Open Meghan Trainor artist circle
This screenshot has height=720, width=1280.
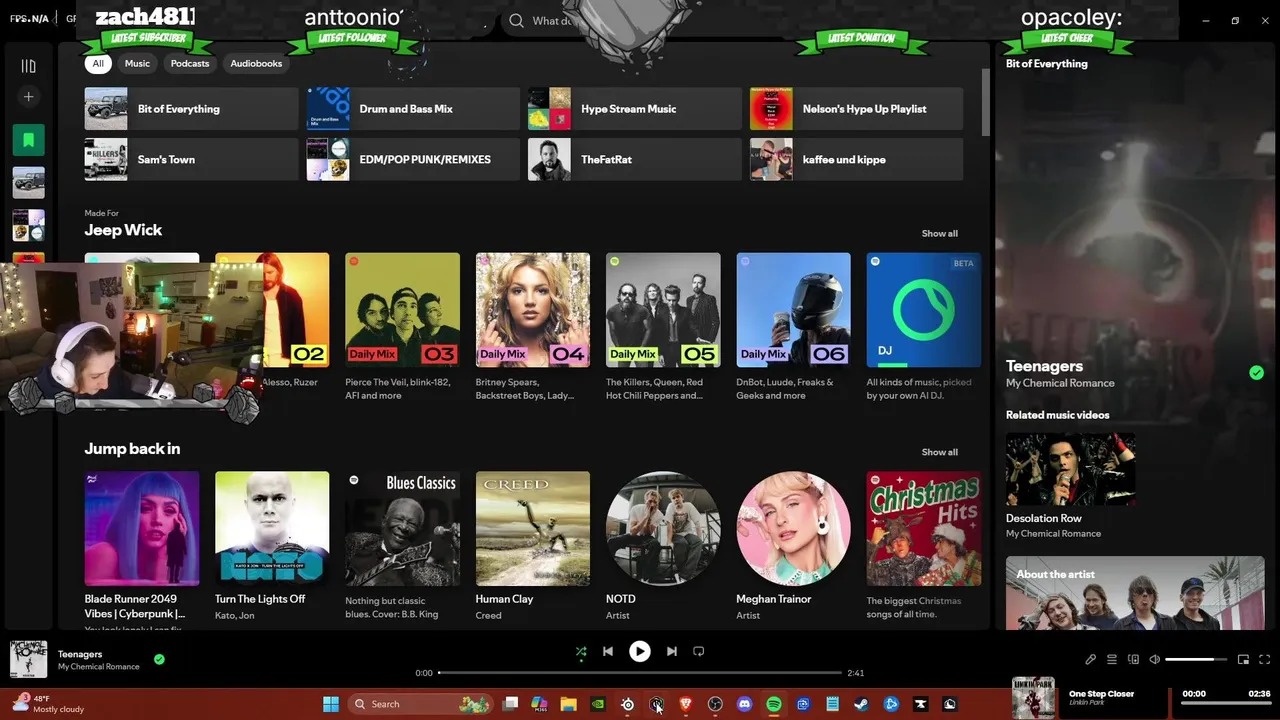click(x=793, y=529)
